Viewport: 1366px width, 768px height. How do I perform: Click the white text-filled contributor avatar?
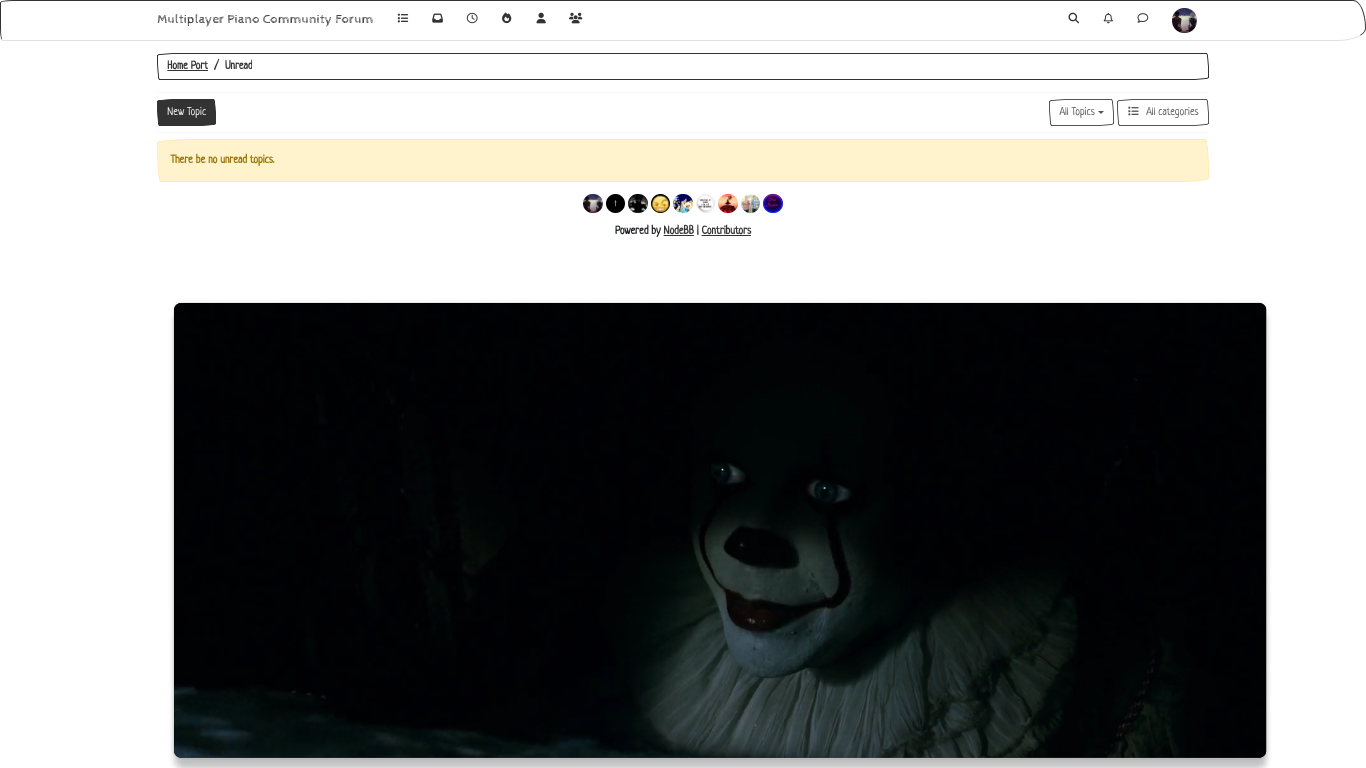[705, 204]
